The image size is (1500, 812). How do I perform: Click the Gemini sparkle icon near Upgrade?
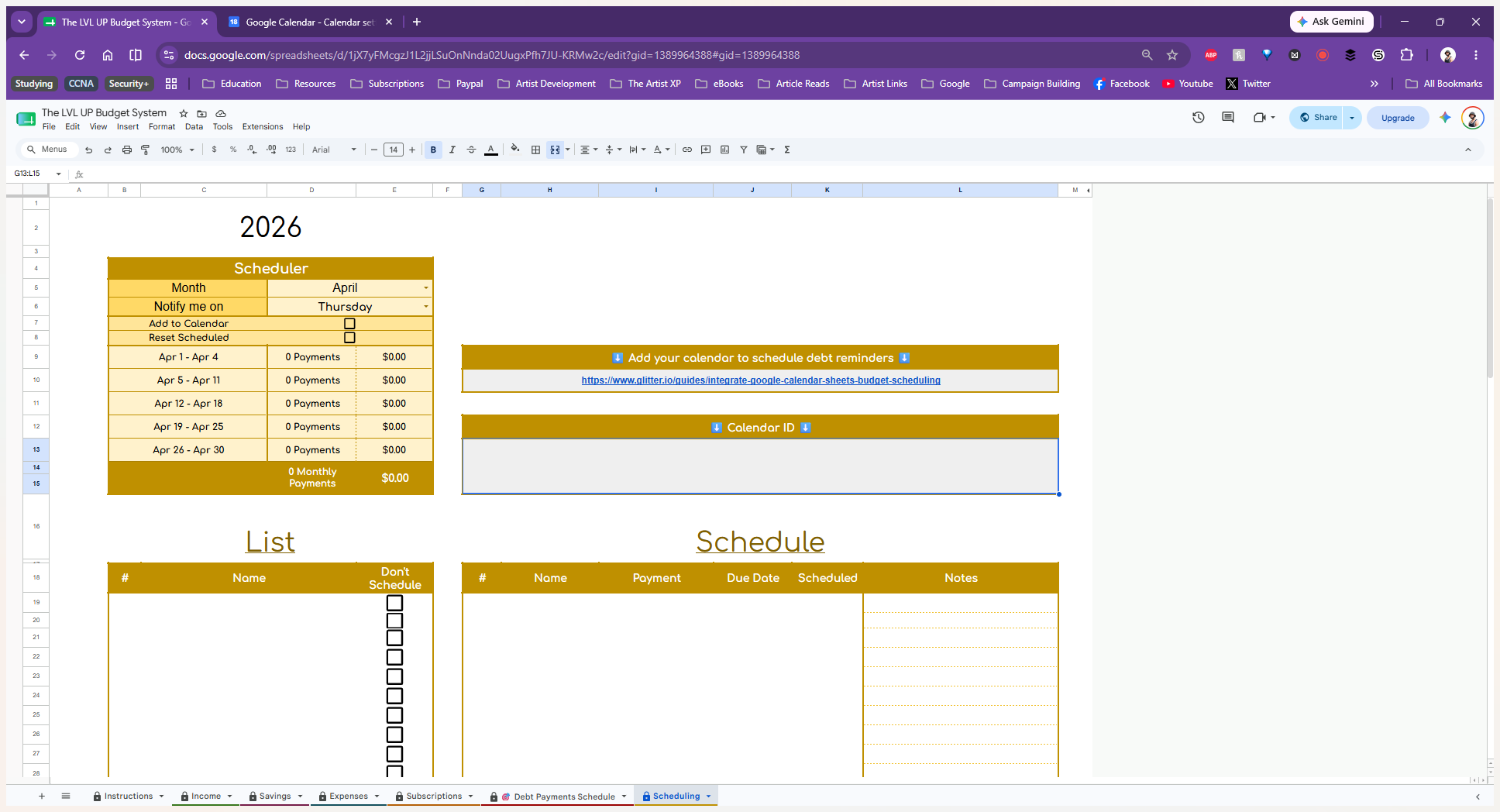pos(1445,118)
